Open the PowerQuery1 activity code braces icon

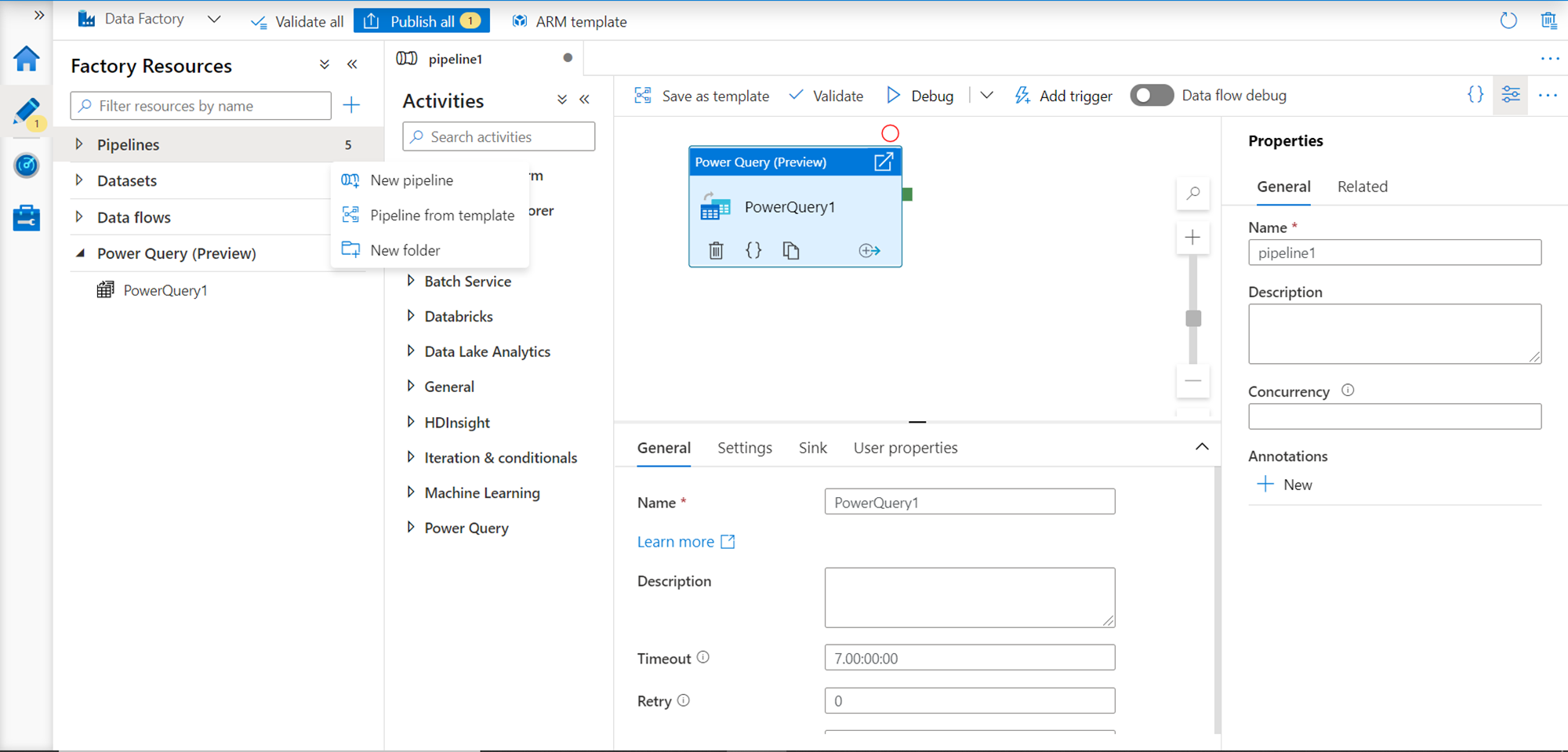click(753, 251)
